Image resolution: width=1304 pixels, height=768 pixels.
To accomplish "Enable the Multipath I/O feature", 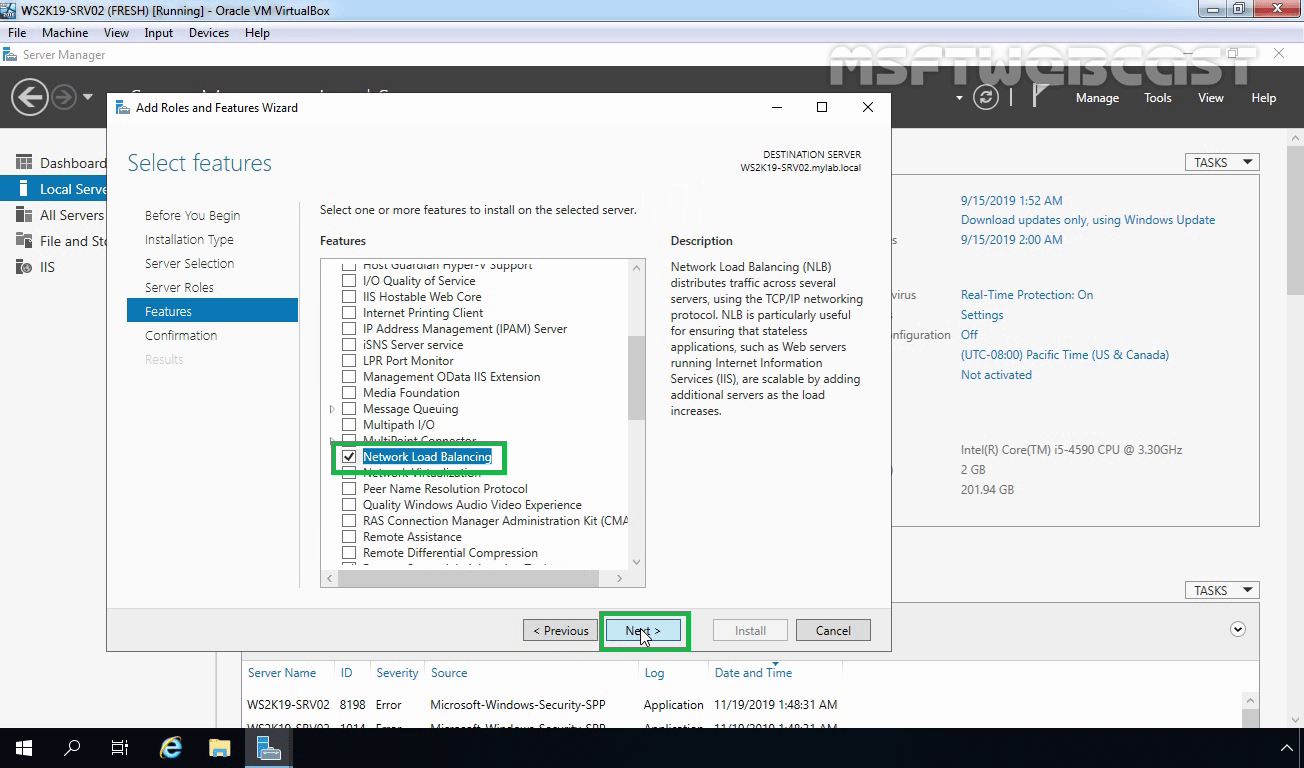I will point(349,424).
